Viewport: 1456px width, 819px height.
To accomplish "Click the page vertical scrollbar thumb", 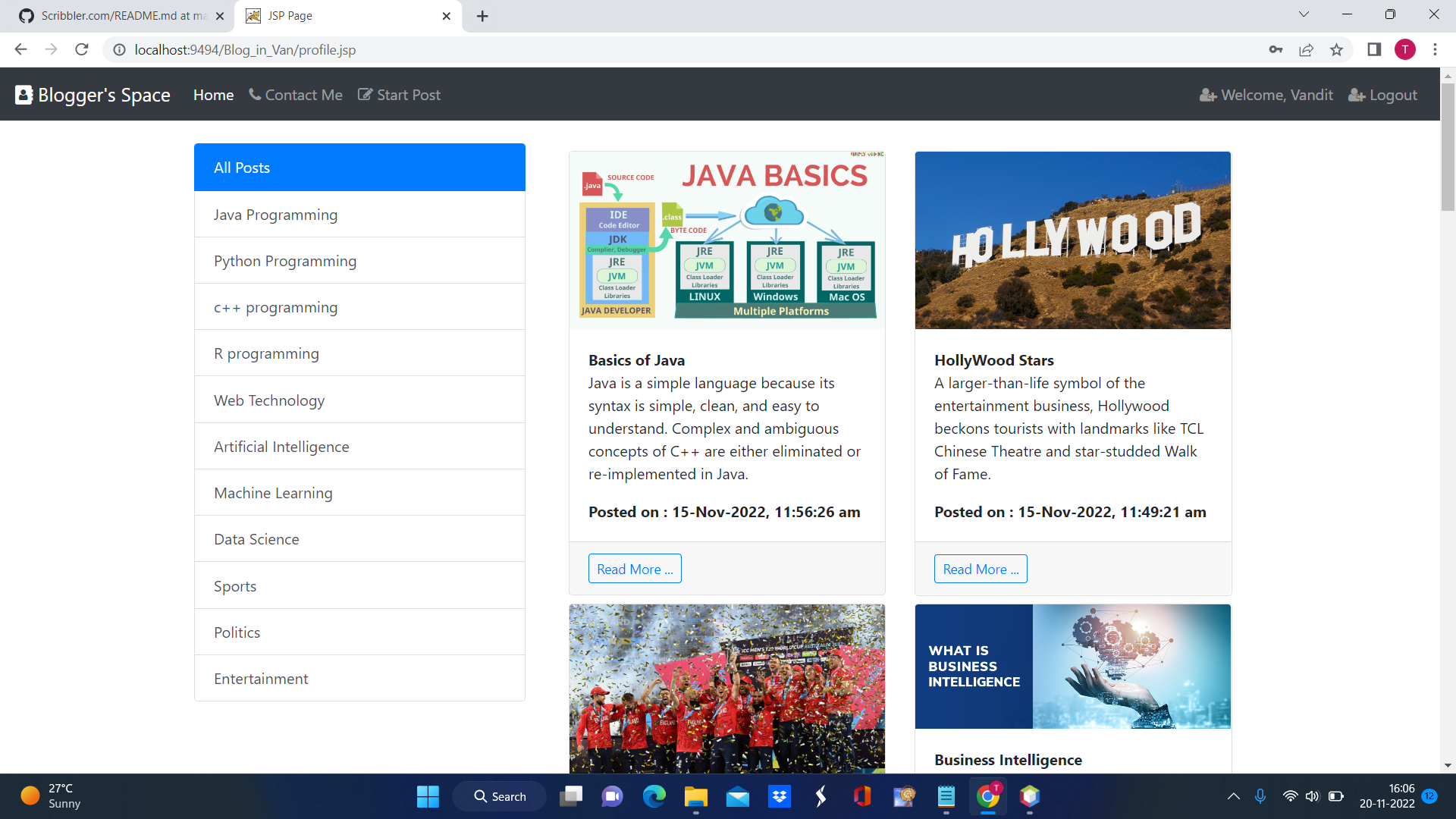I will (x=1448, y=146).
